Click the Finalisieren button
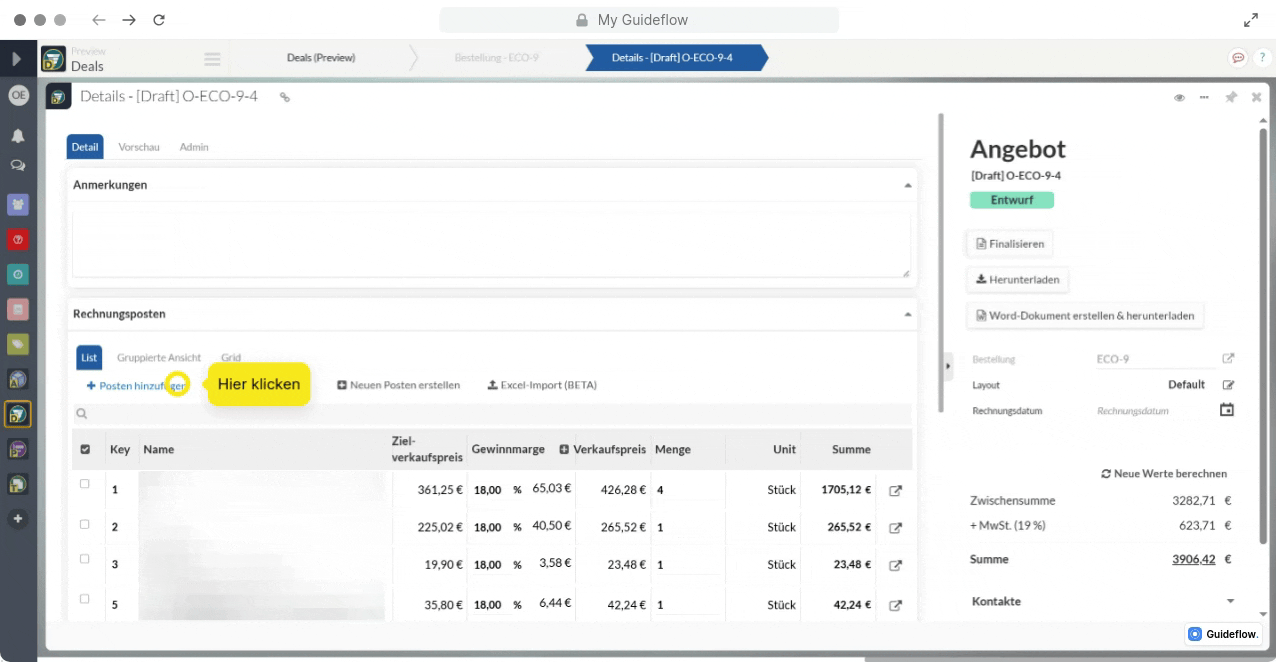This screenshot has width=1276, height=662. point(1009,243)
